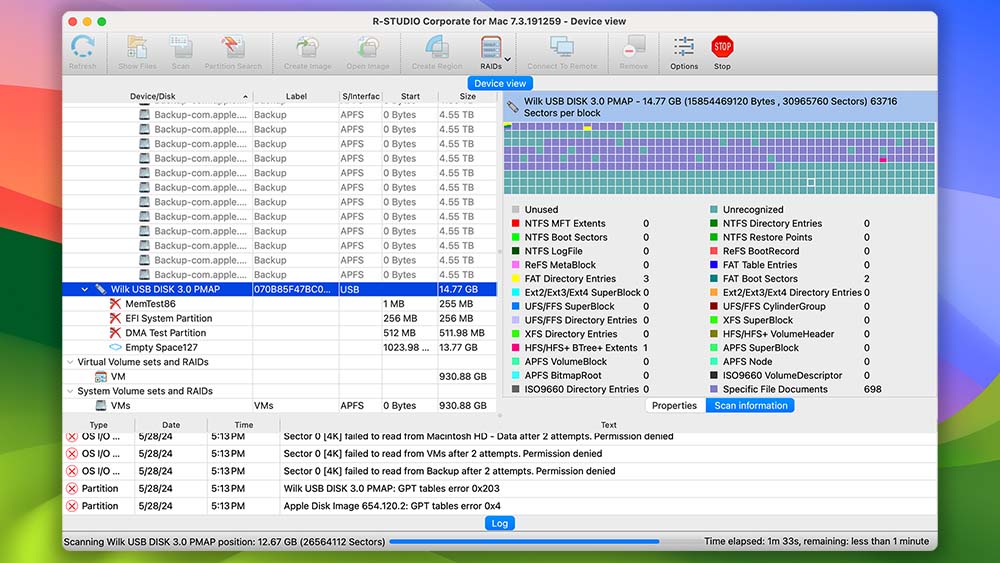Screen dimensions: 1000x563
Task: Select the Scan information tab
Action: pyautogui.click(x=751, y=406)
